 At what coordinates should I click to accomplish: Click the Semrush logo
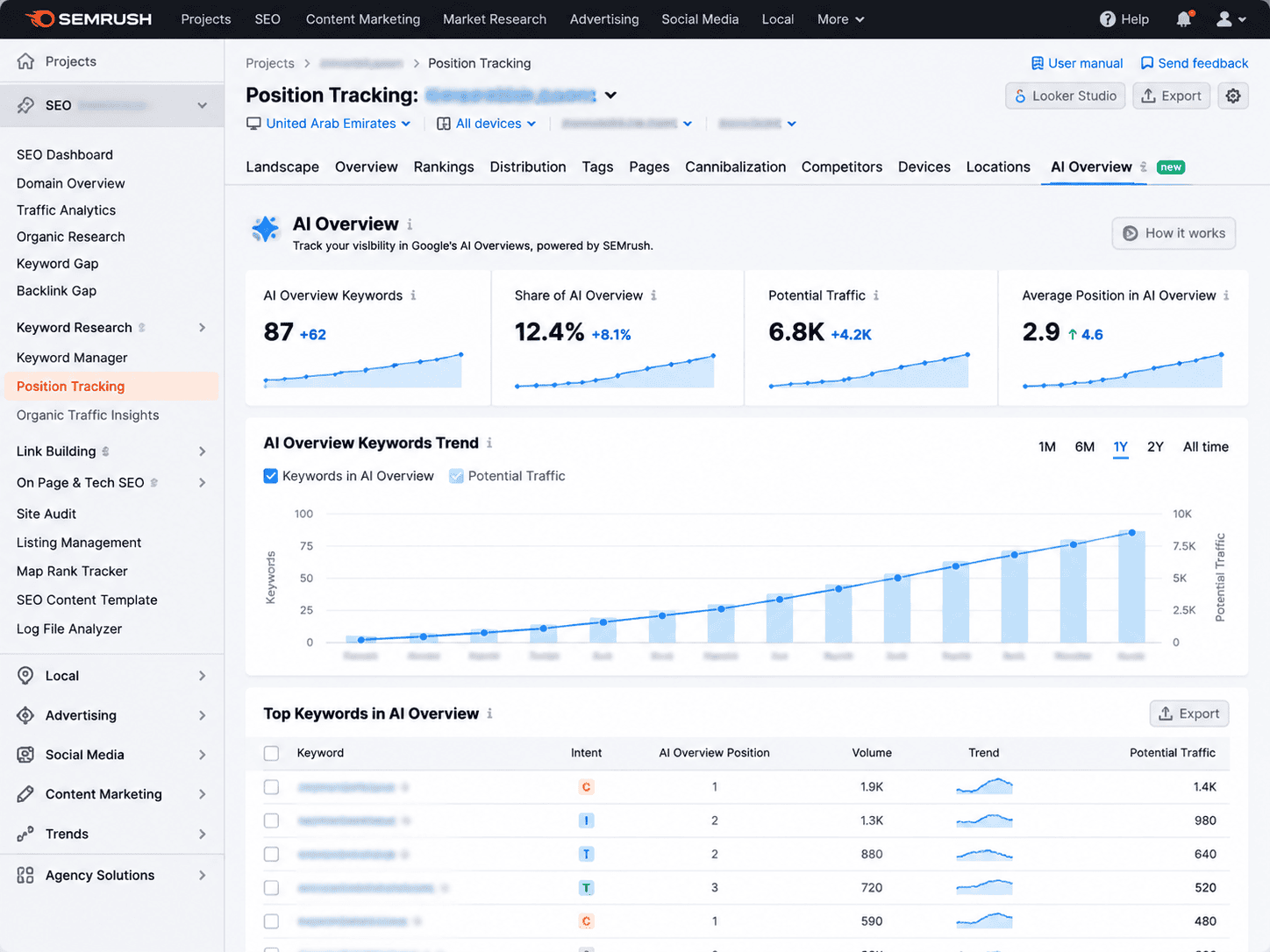tap(88, 18)
